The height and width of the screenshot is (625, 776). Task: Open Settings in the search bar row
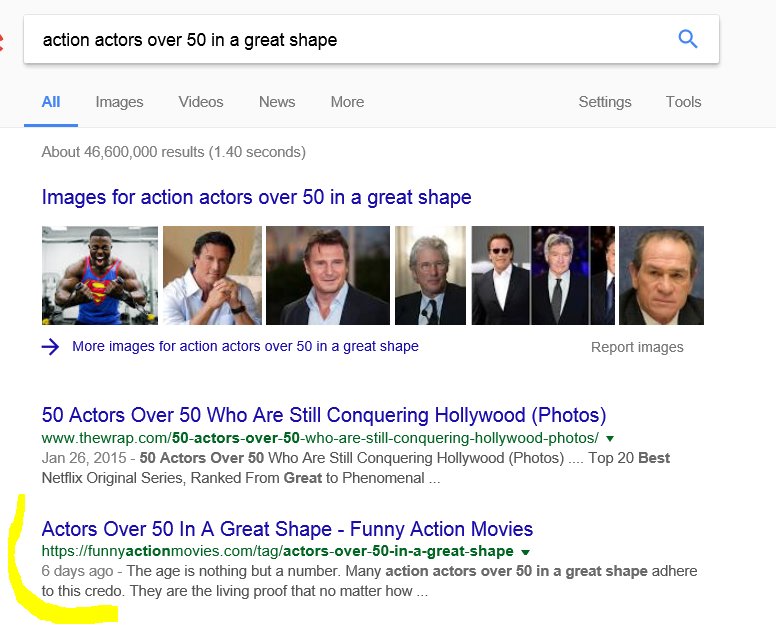click(x=605, y=102)
